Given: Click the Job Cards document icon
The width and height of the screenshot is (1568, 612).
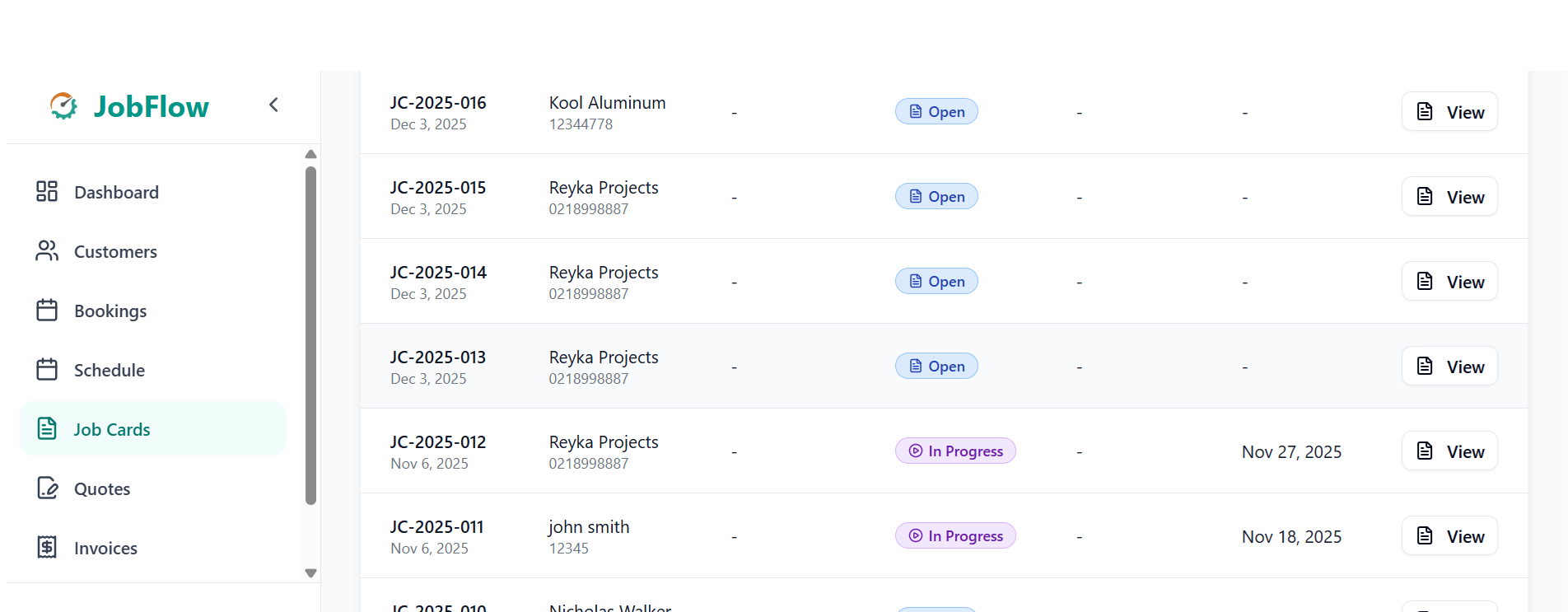Looking at the screenshot, I should (x=47, y=429).
